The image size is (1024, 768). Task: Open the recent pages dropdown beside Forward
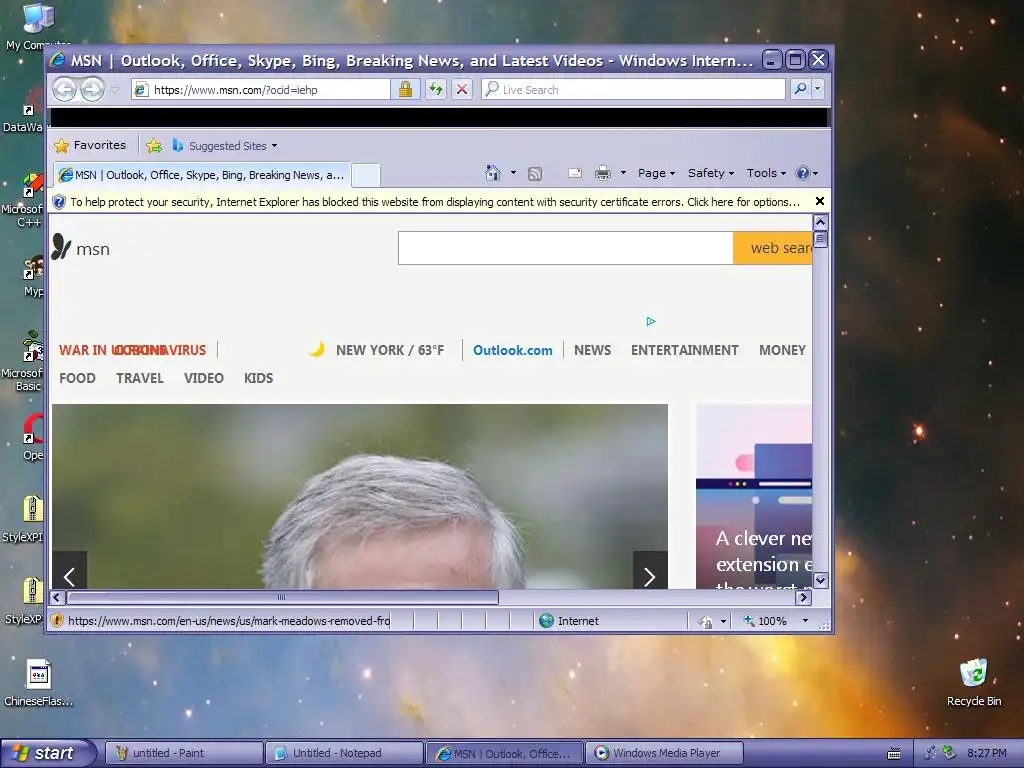(x=115, y=90)
